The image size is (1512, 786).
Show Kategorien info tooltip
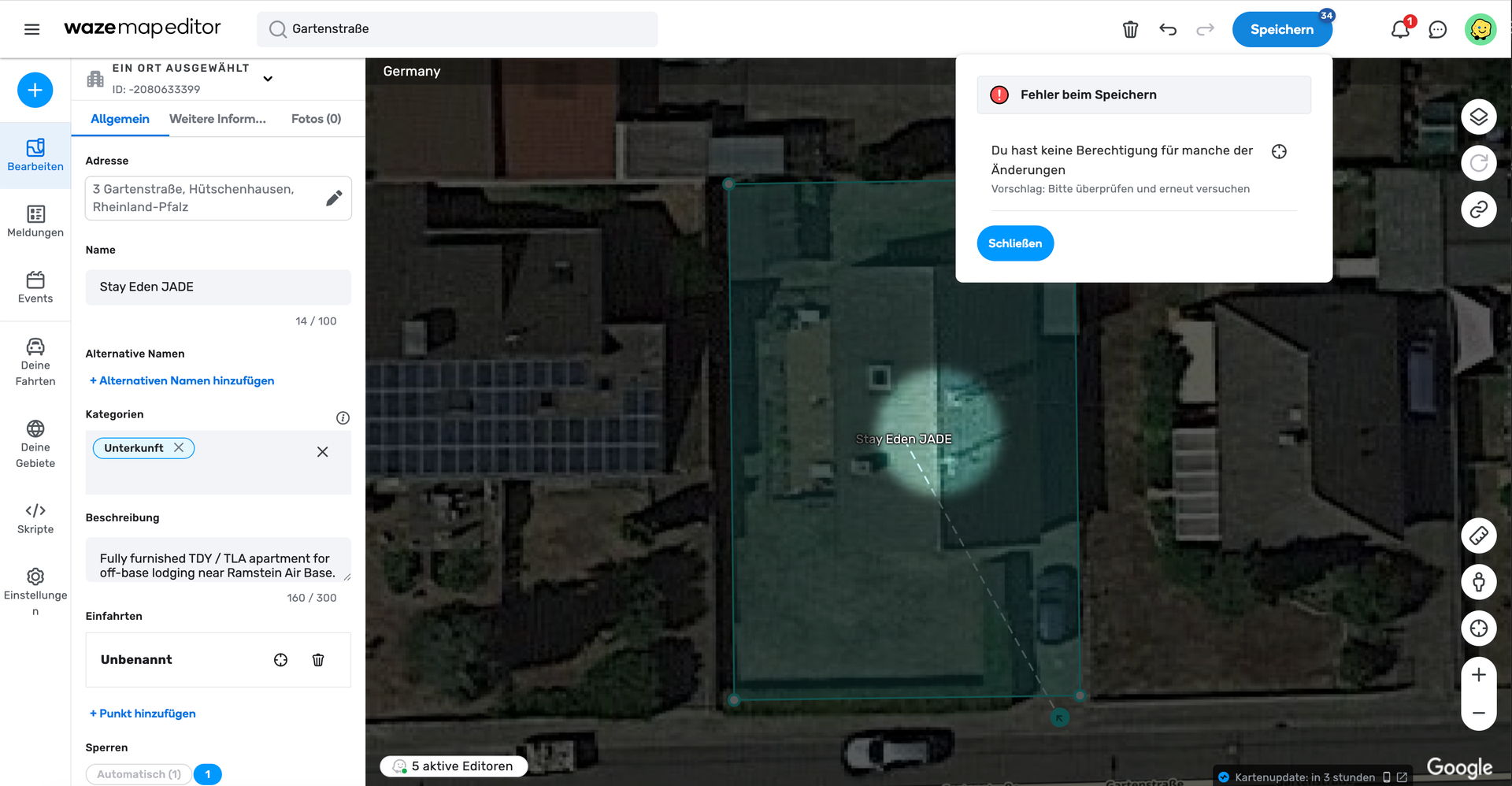(343, 417)
